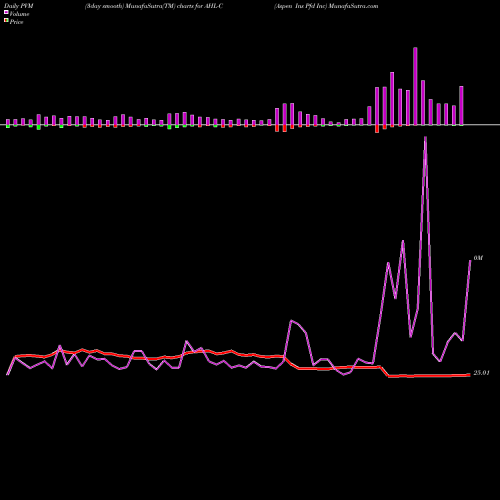Click the '(Aspen Ins Pfd Inc) MunafaSutra.com' text

pos(326,6)
